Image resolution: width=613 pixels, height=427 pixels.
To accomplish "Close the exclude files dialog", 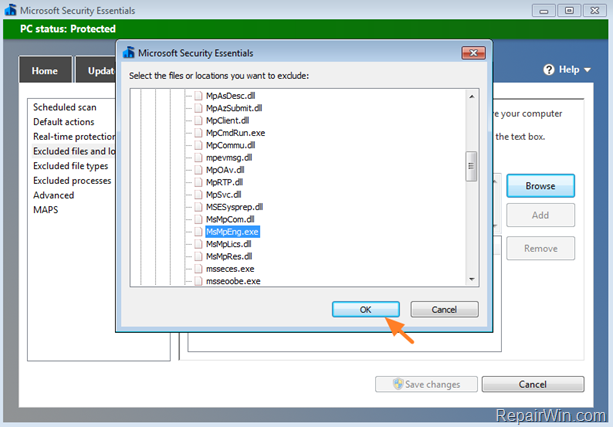I will click(x=473, y=52).
